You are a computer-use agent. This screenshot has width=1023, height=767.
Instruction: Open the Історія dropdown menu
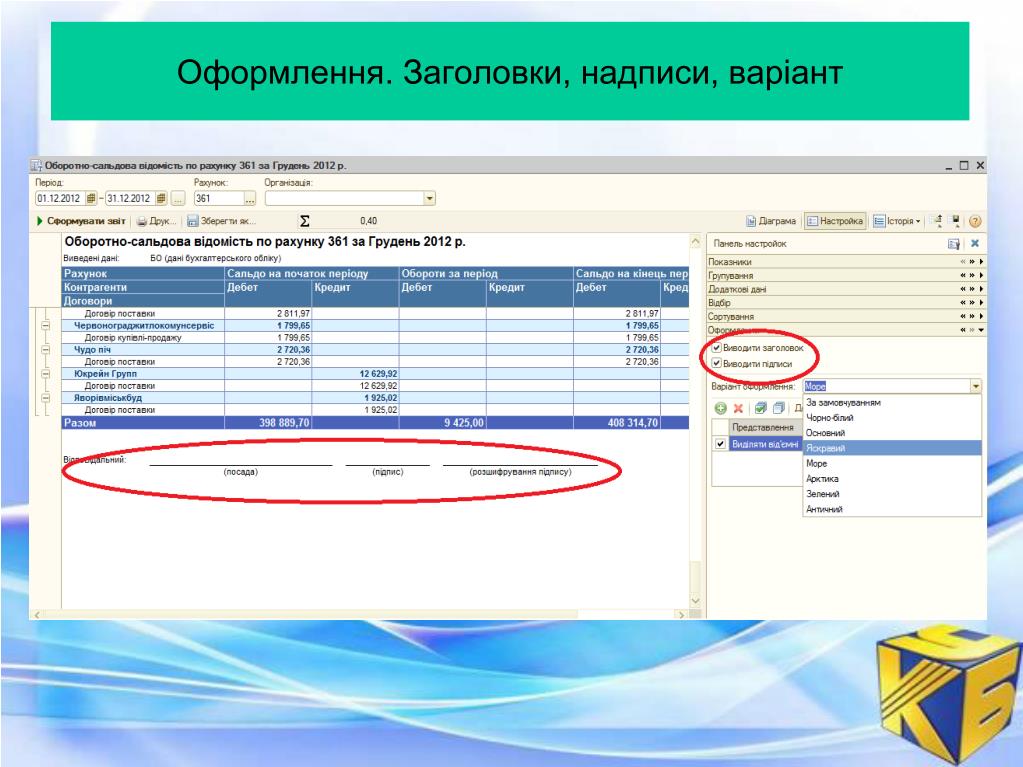coord(896,221)
